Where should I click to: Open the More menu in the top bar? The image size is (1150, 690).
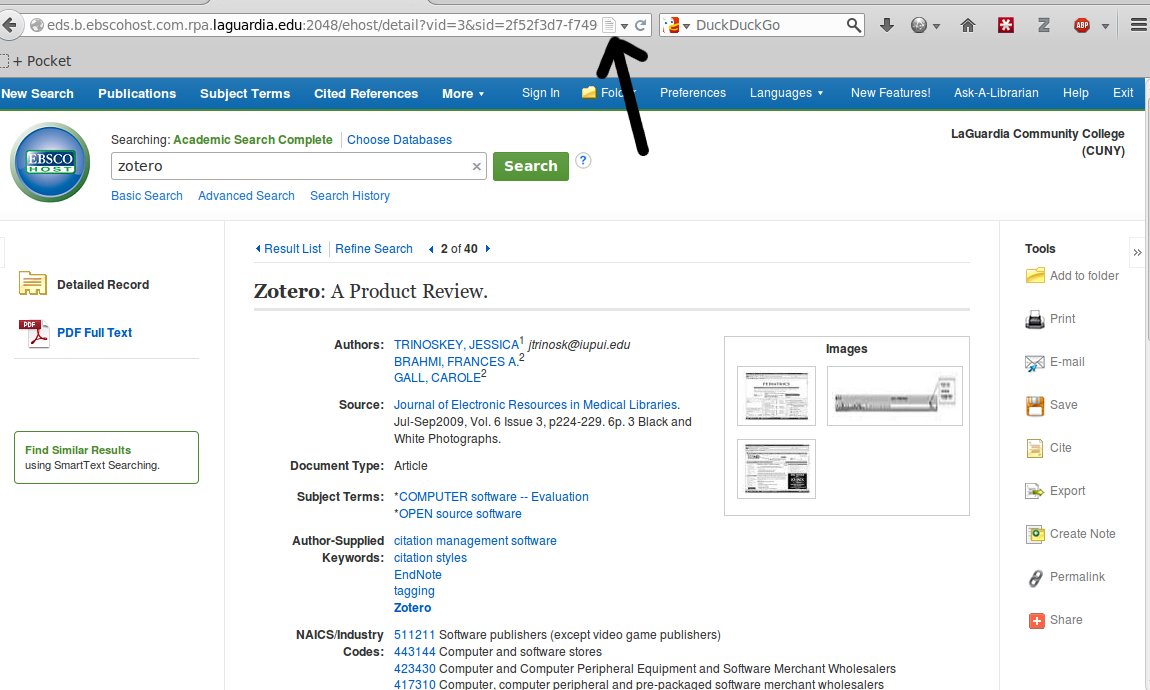pyautogui.click(x=463, y=93)
